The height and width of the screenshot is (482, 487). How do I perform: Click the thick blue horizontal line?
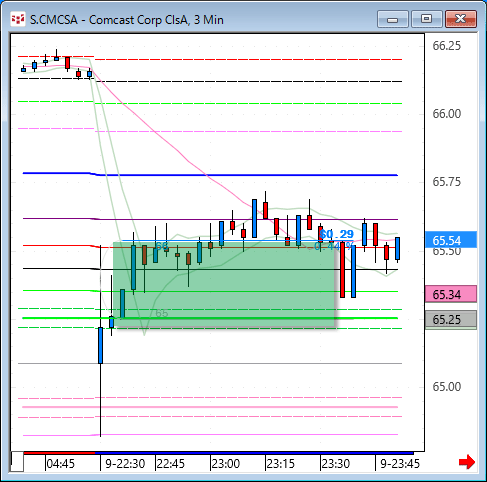[x=210, y=174]
